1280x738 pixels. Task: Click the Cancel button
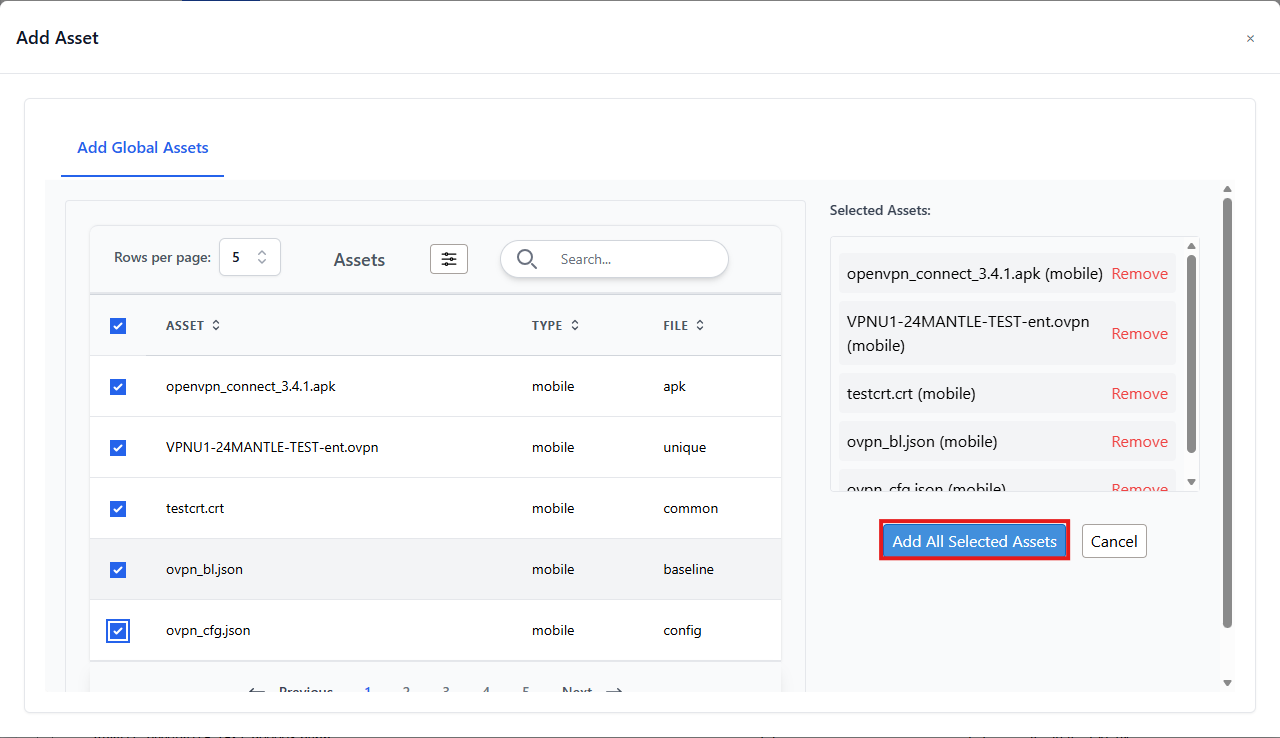tap(1114, 541)
